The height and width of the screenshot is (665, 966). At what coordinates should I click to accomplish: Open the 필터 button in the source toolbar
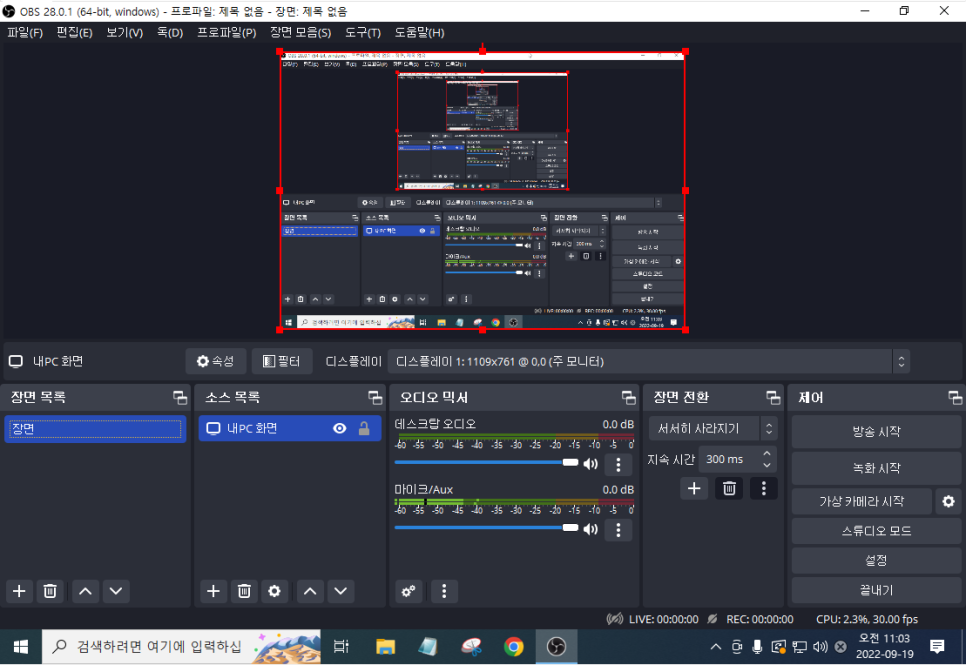point(282,361)
